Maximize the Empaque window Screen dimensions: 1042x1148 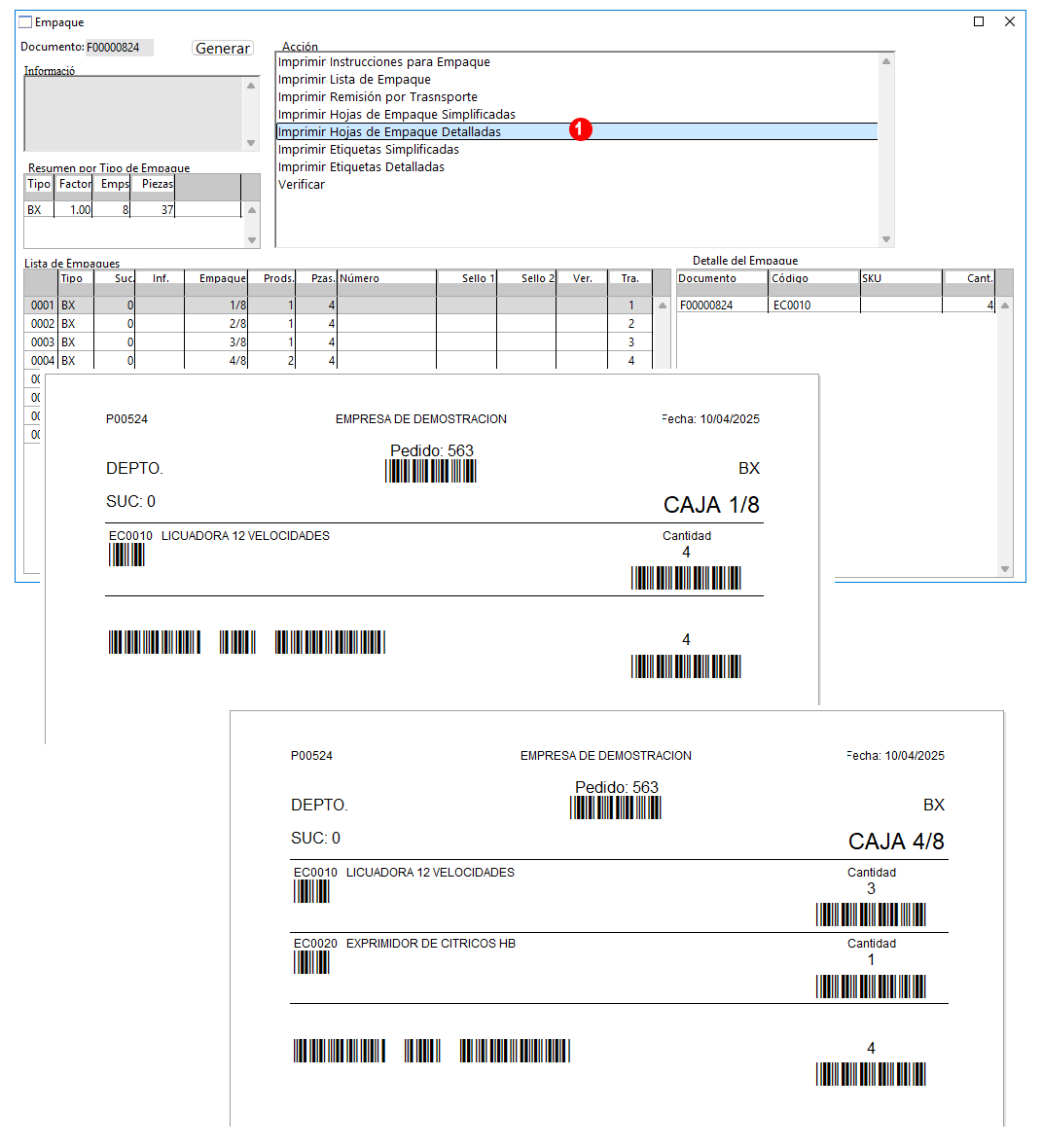(979, 21)
